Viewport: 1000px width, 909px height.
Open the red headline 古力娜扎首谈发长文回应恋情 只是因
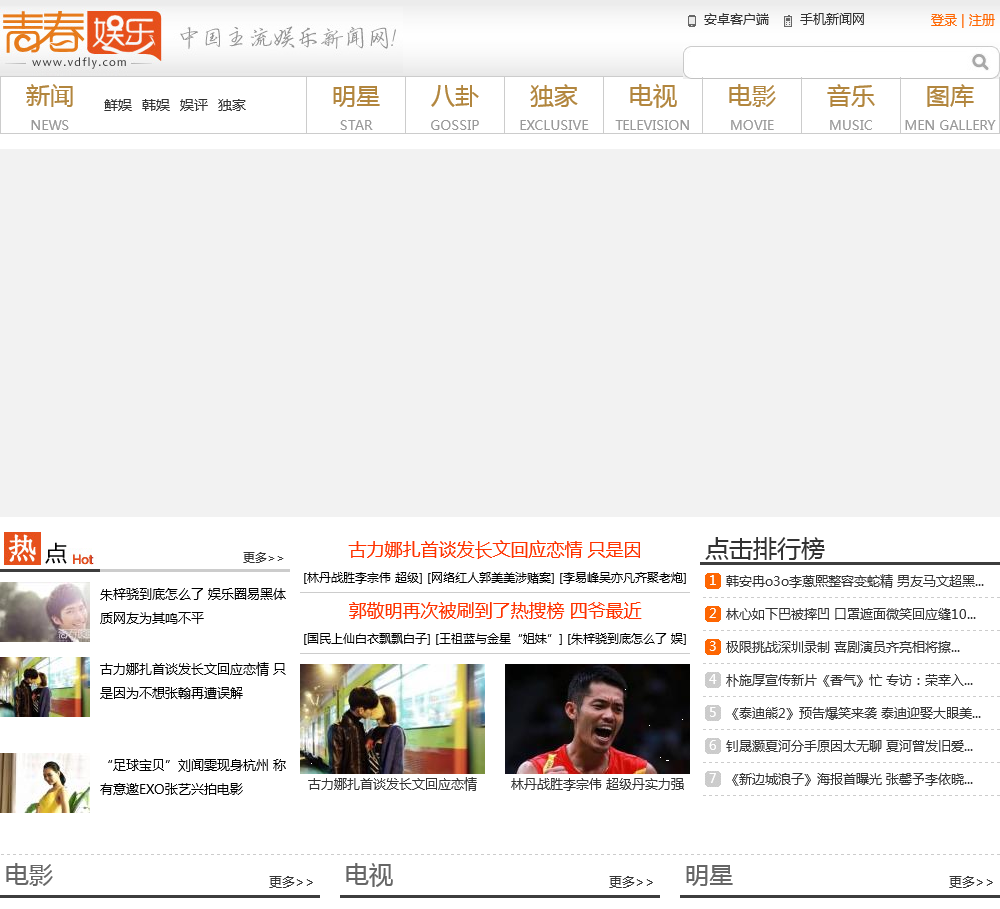(x=495, y=550)
